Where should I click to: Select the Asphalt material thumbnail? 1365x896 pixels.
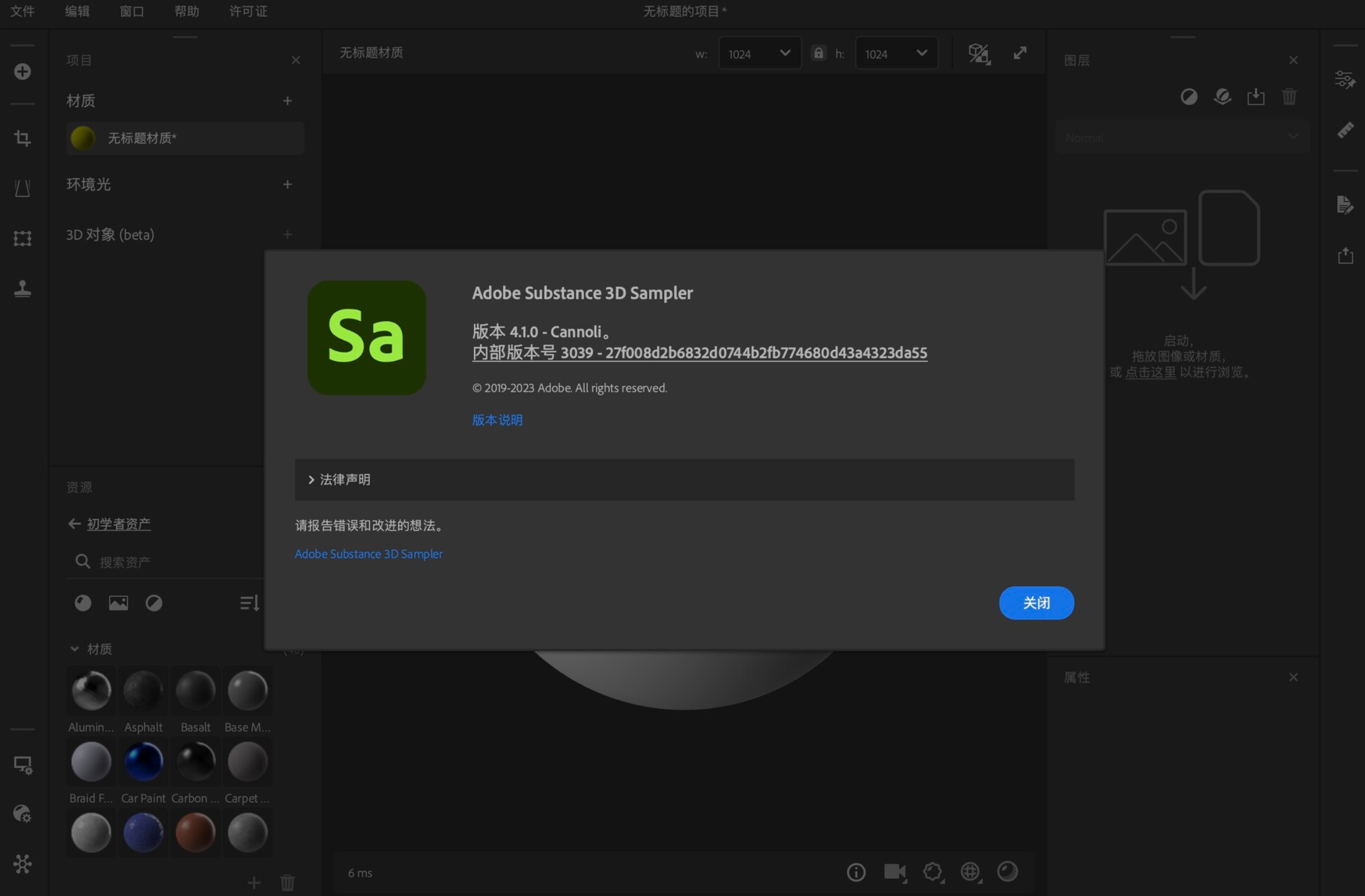click(x=144, y=690)
